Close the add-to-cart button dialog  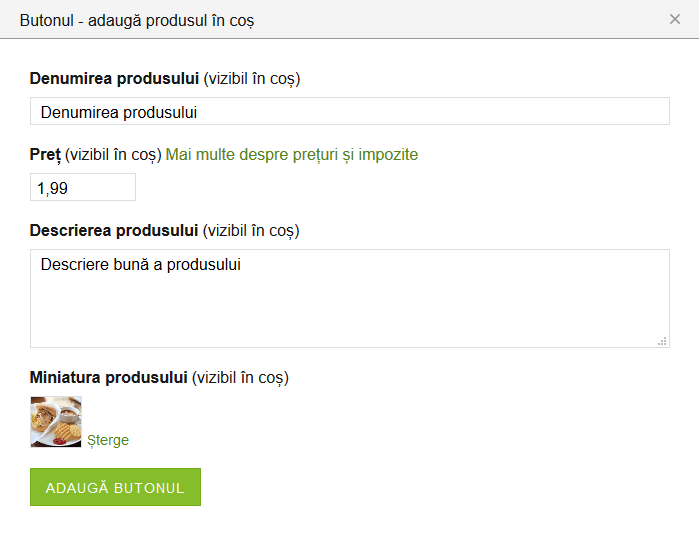point(675,19)
